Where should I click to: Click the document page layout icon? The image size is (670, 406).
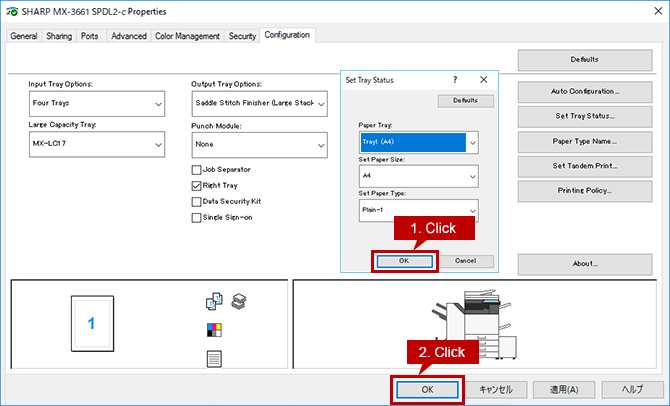point(214,359)
